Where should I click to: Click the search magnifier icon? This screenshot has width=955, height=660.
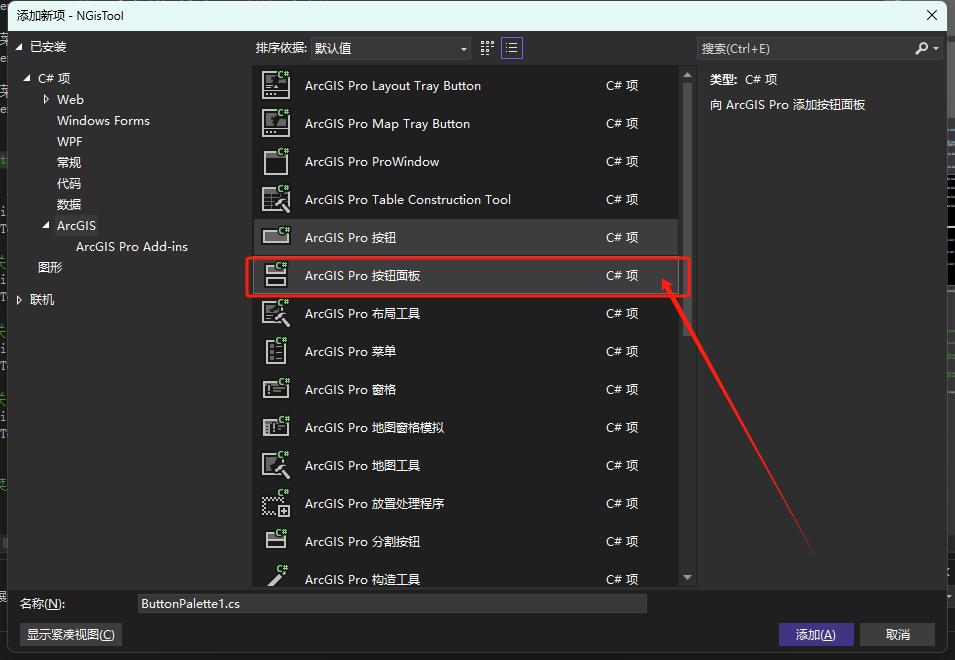922,48
